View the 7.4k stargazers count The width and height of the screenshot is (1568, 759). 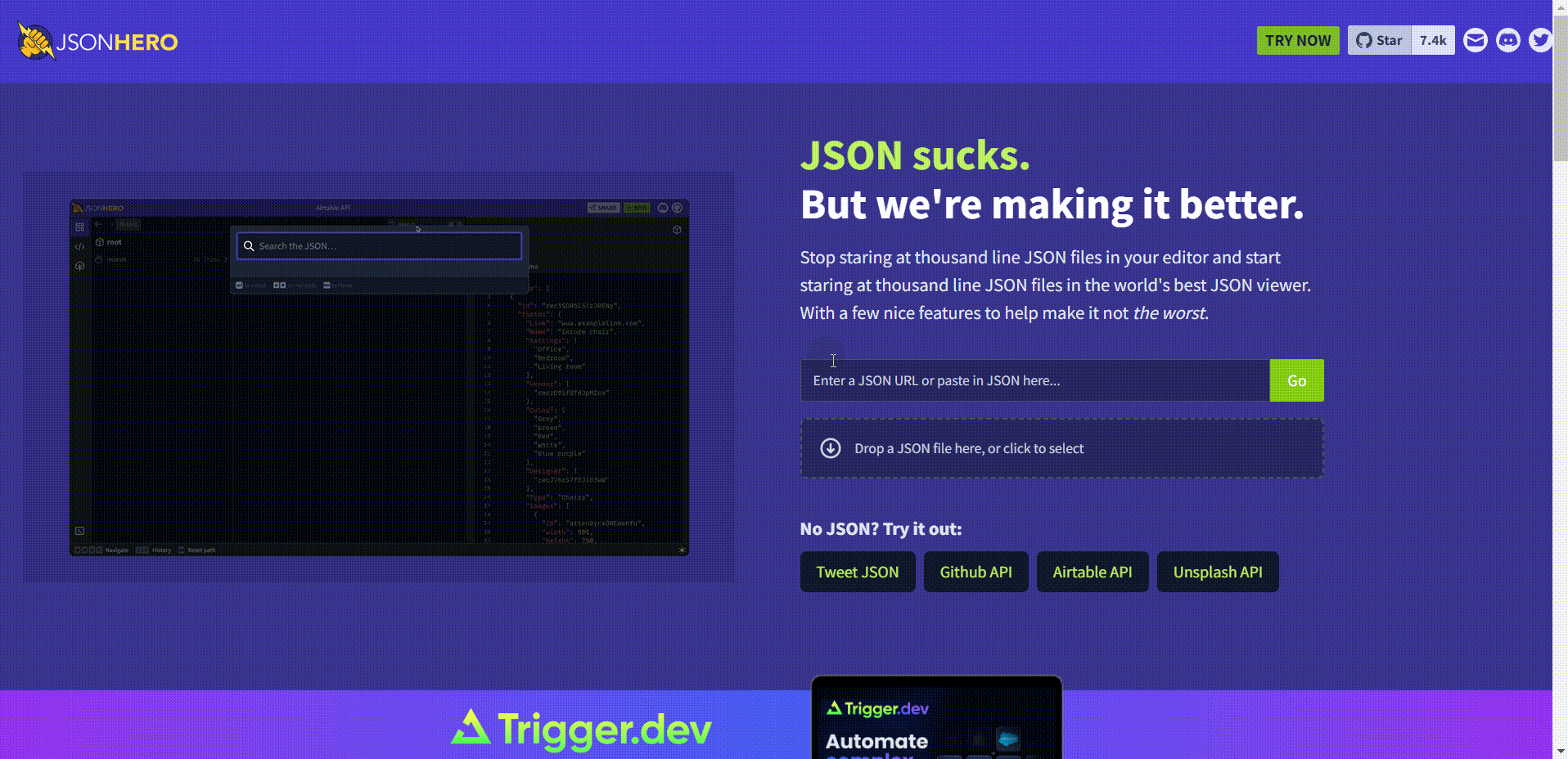point(1433,40)
